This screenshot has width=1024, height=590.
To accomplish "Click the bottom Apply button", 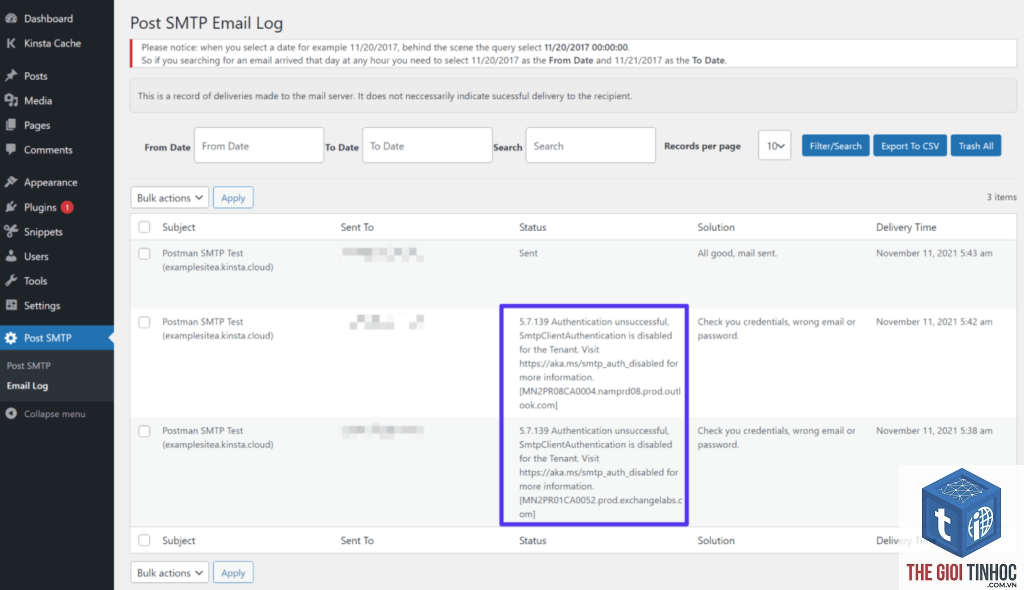I will click(233, 573).
